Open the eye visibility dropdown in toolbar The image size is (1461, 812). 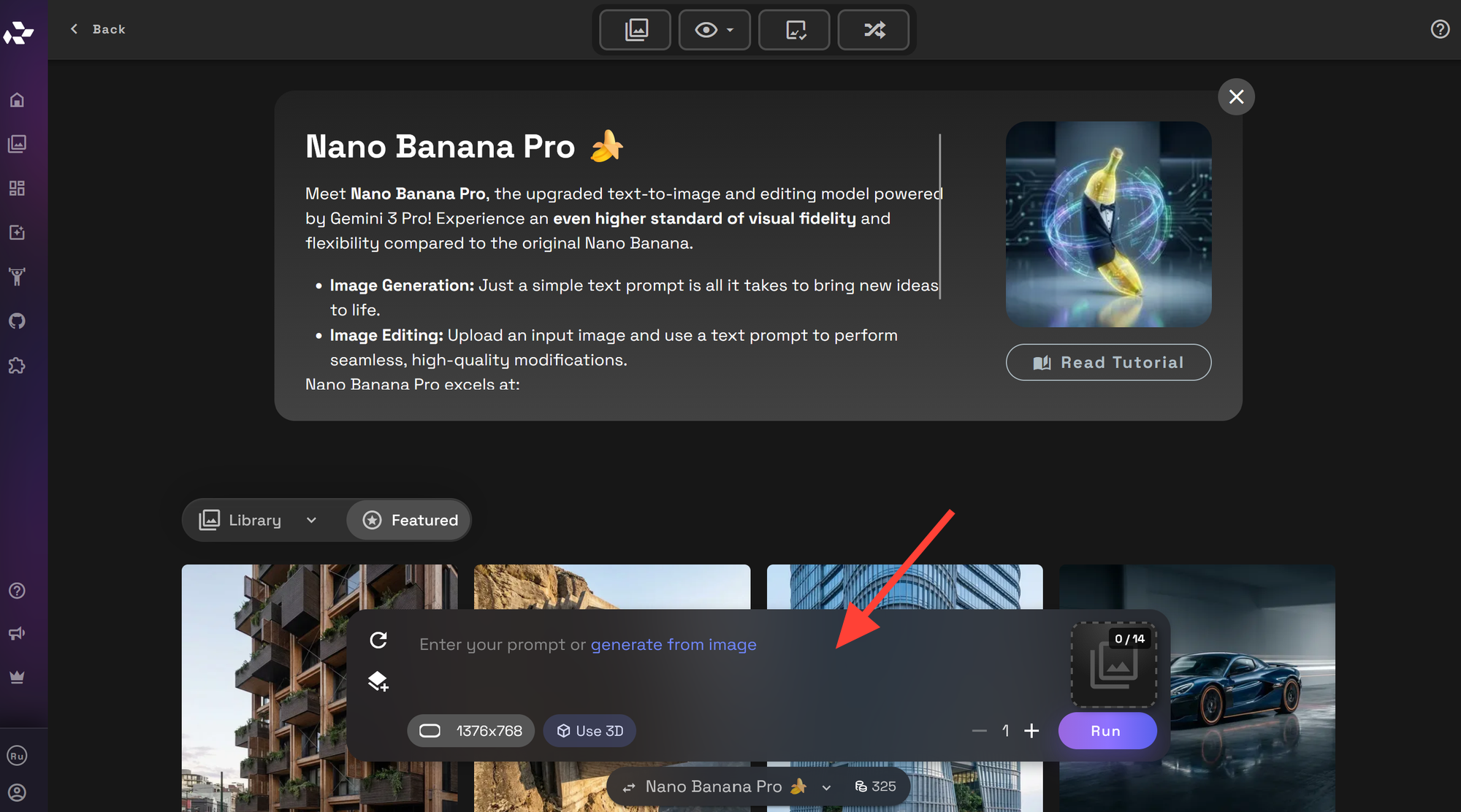[x=714, y=30]
